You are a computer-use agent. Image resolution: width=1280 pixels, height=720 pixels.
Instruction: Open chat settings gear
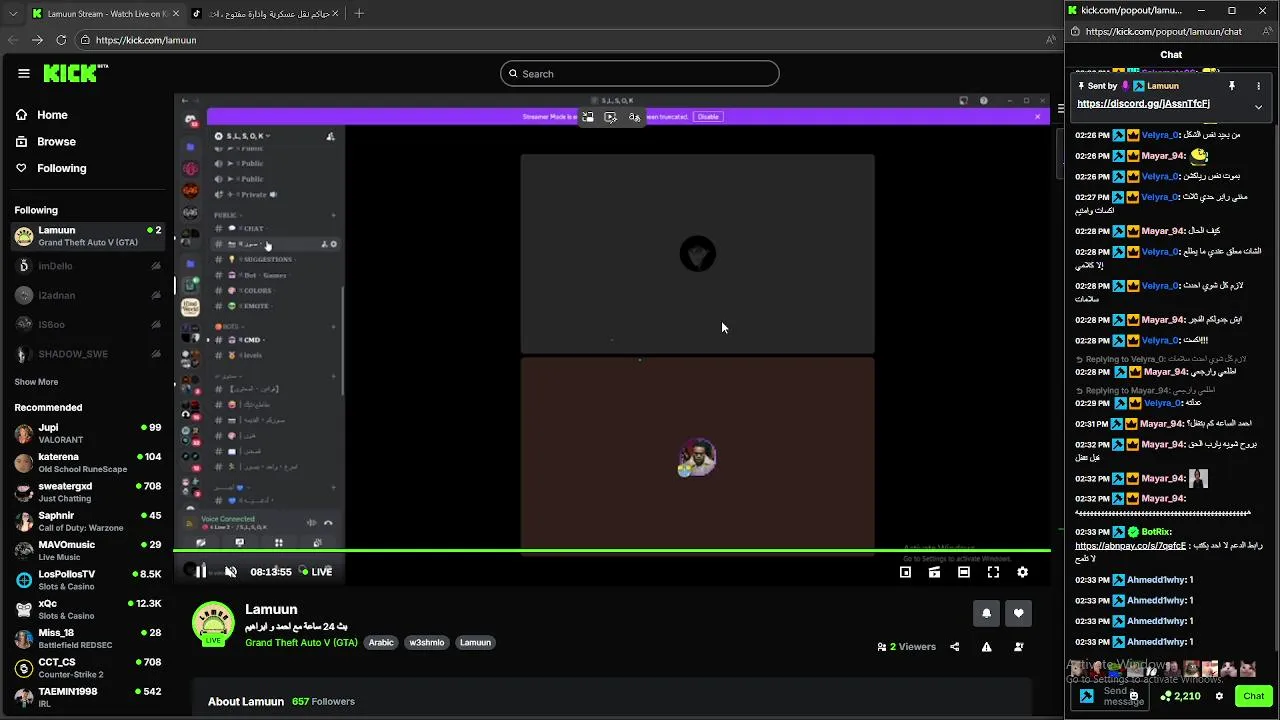(1219, 696)
